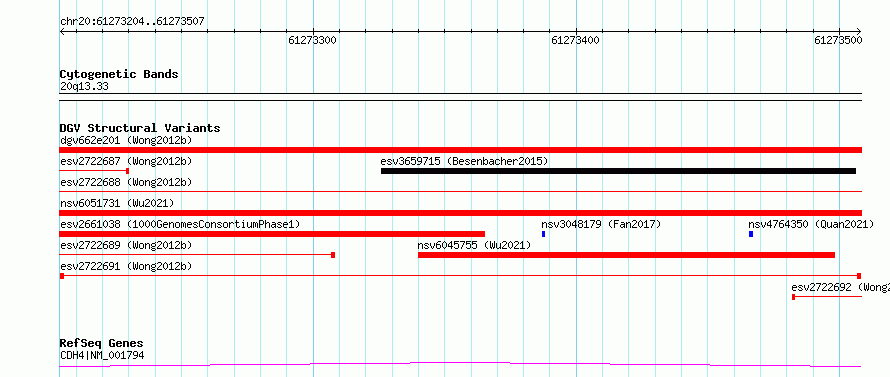Click the esv2722691 right end block

[x=859, y=276]
